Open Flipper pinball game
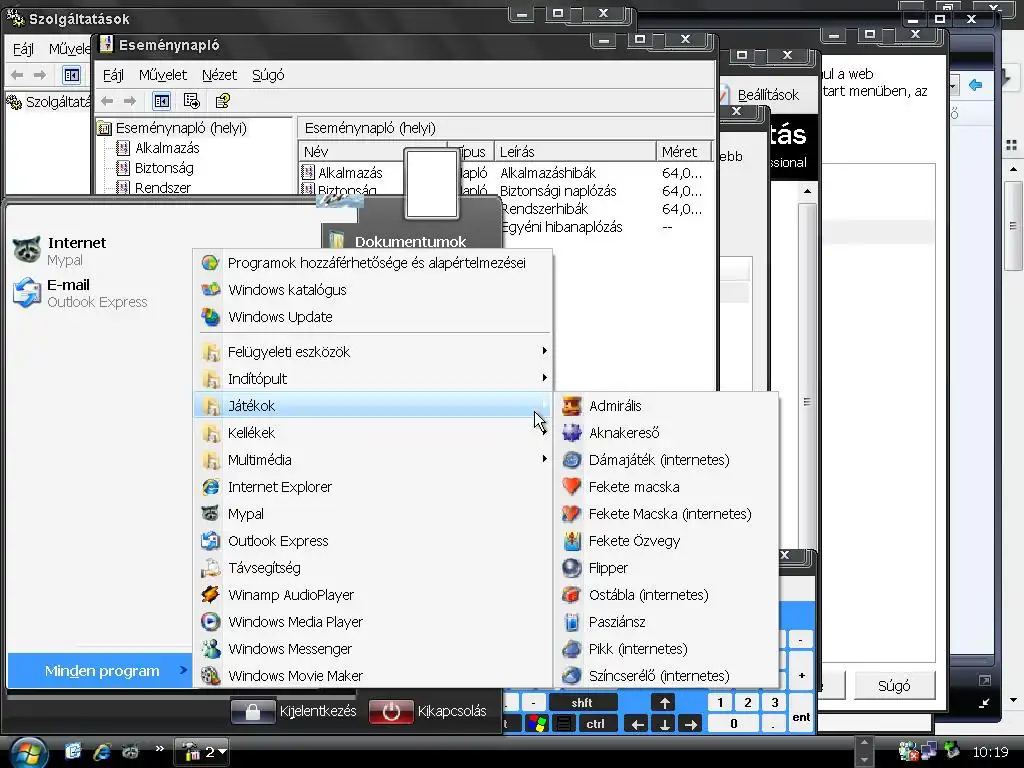Screen dimensions: 1024x768 (x=666, y=568)
